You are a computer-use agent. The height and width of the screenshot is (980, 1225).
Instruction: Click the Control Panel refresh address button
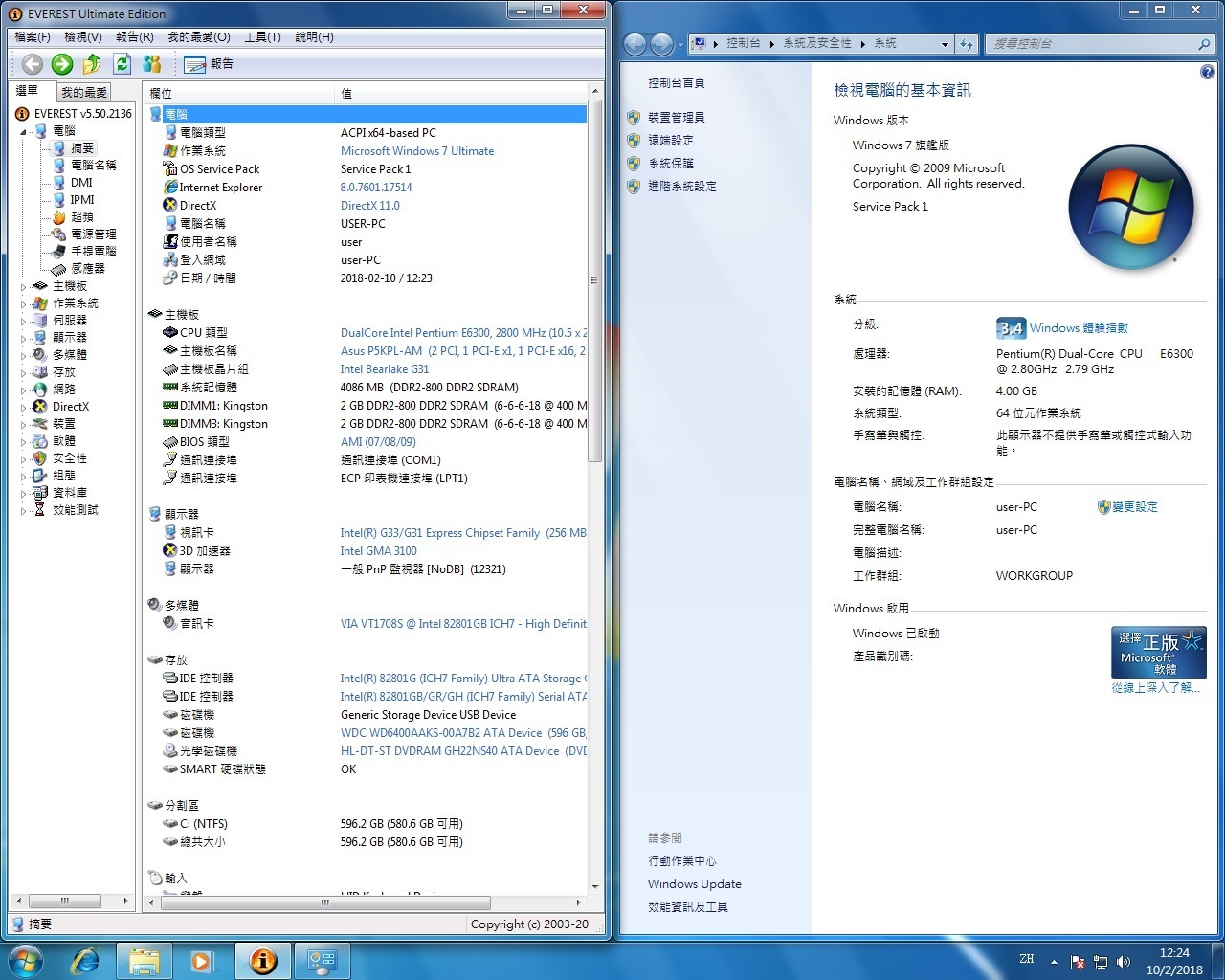tap(967, 44)
